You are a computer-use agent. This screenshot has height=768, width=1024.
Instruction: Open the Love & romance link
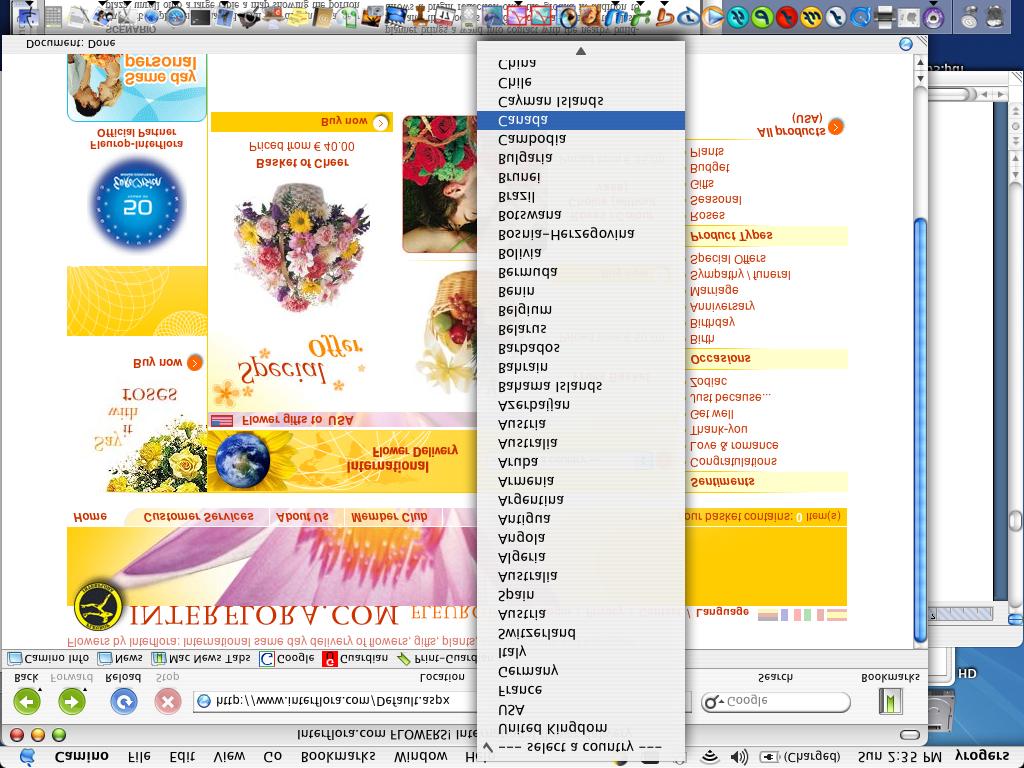pyautogui.click(x=734, y=445)
